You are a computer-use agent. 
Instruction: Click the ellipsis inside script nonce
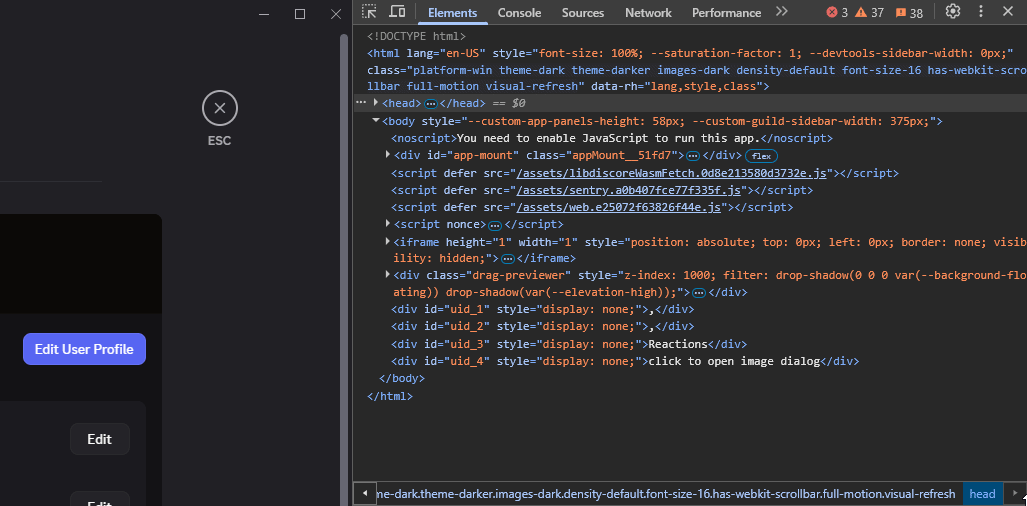495,225
